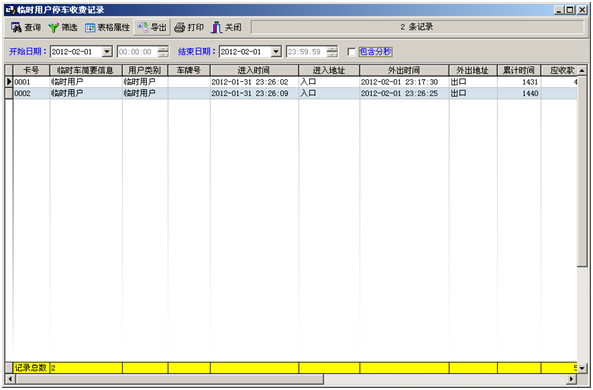Click the 用户类别 column header
Screen dimensions: 593x390
(145, 70)
